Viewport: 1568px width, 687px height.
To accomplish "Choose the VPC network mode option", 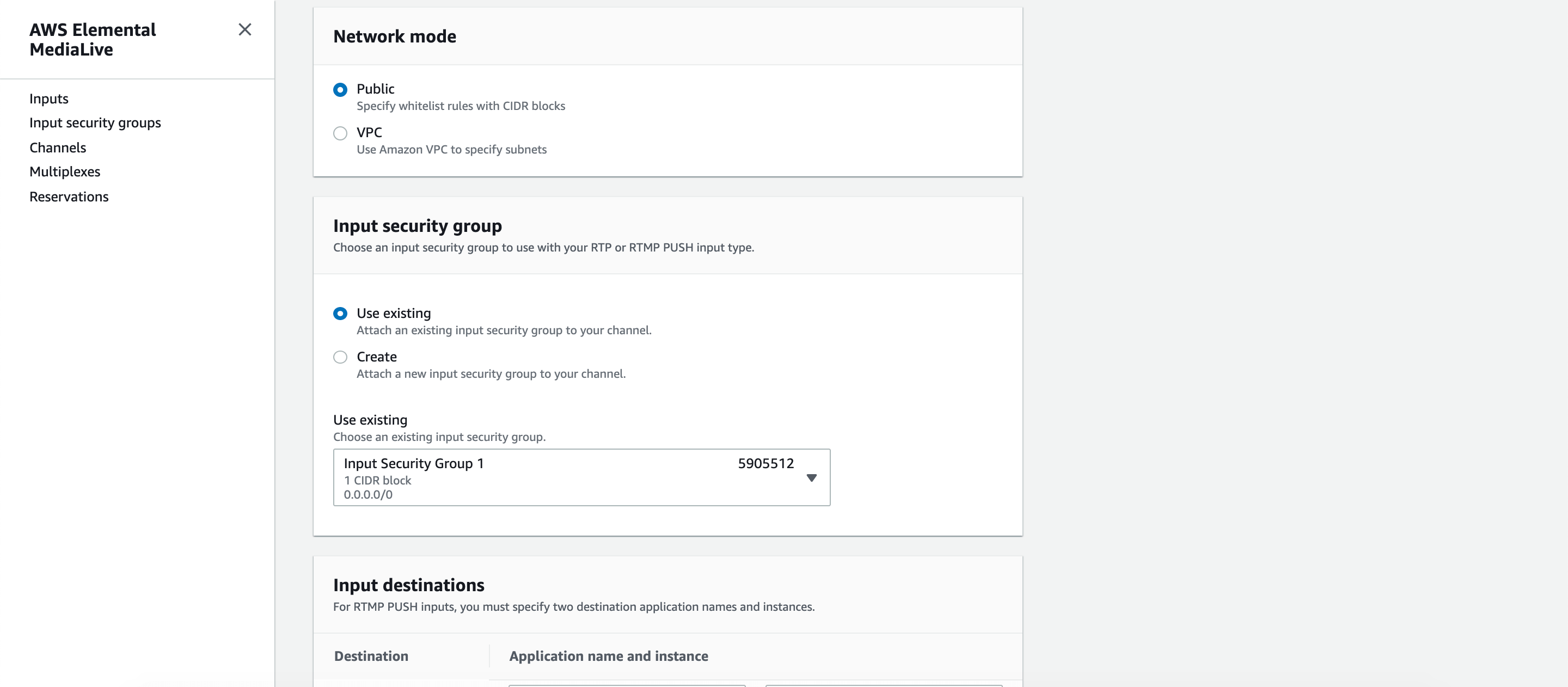I will [x=340, y=133].
